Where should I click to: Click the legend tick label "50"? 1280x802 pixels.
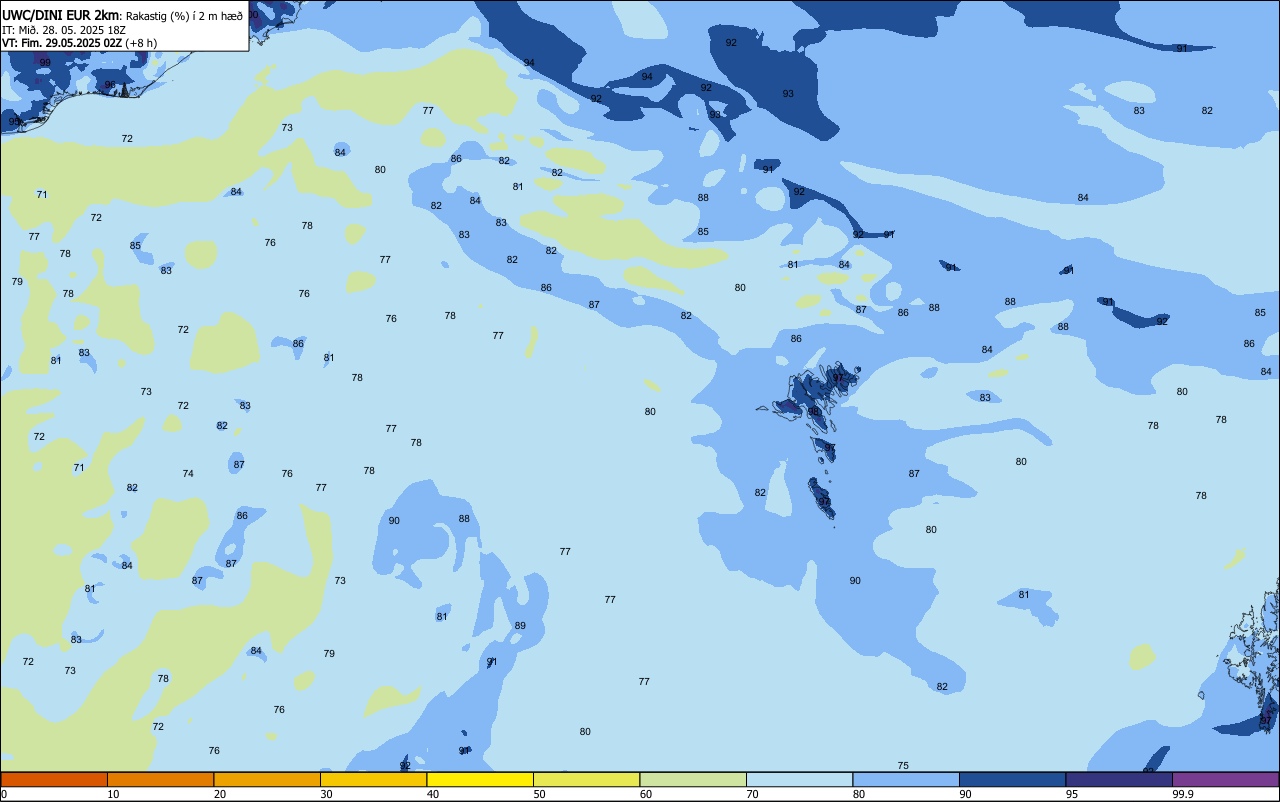click(540, 794)
